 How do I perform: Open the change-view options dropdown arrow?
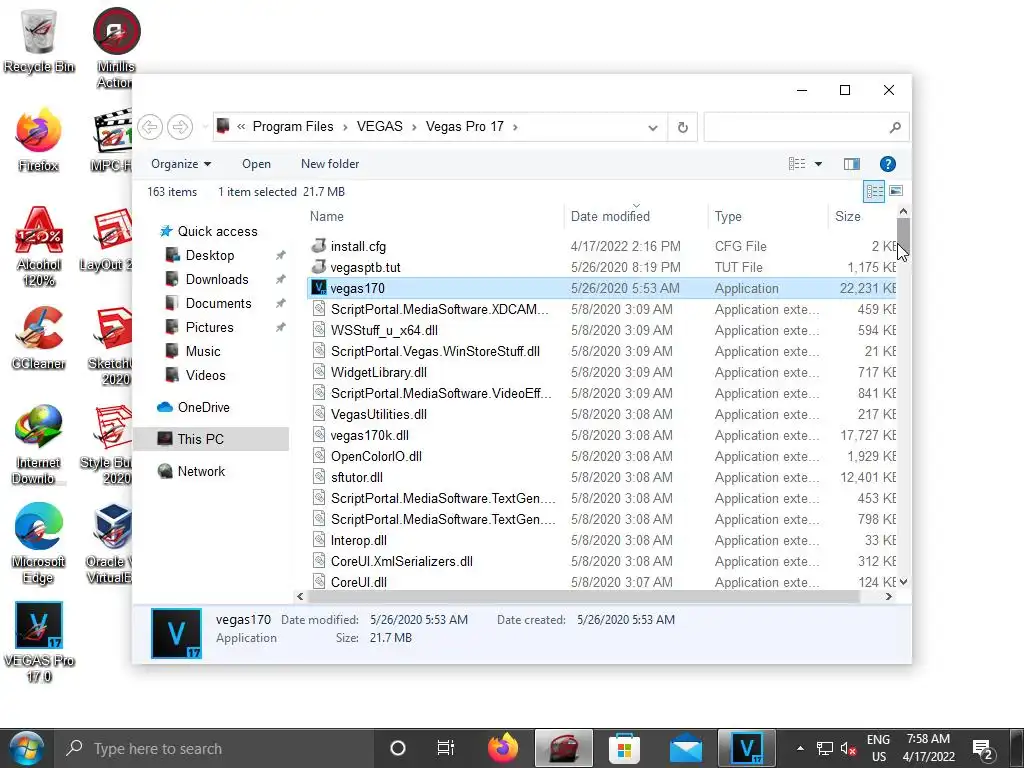click(x=818, y=164)
